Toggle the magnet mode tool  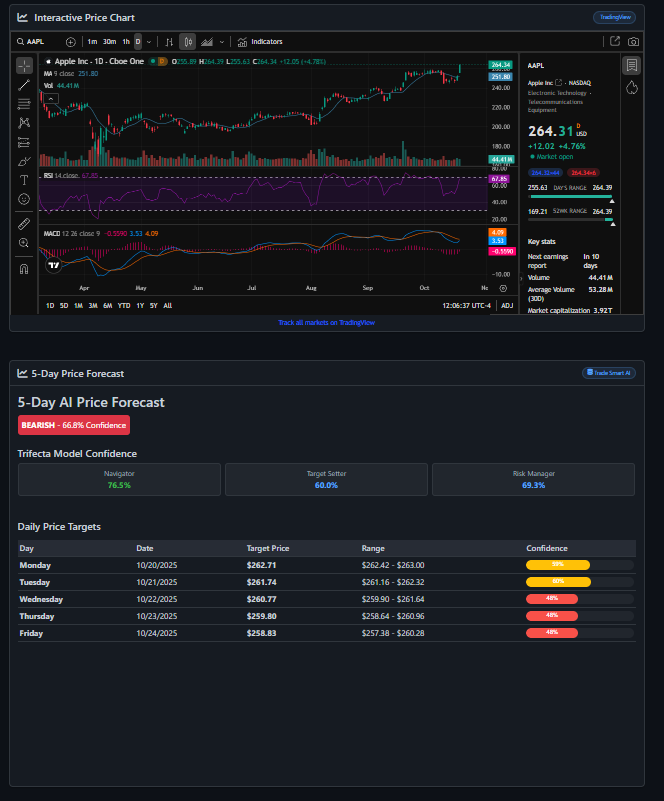tap(24, 268)
